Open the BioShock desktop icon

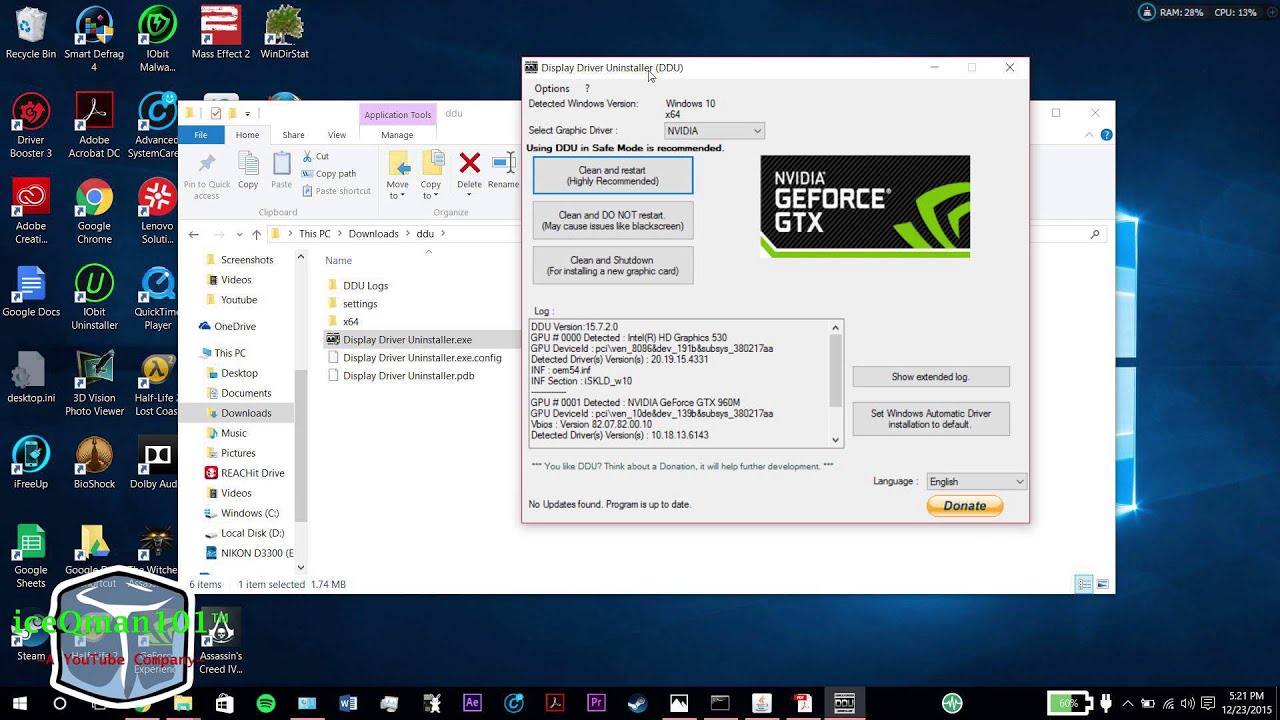94,462
